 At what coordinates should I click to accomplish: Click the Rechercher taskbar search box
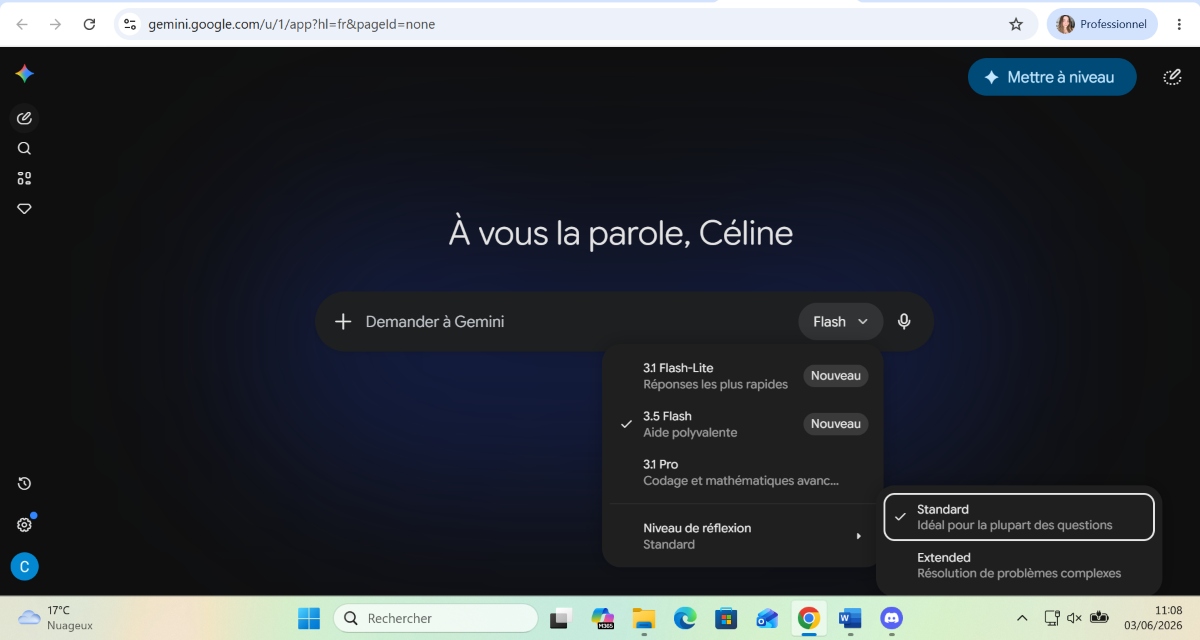coord(436,618)
